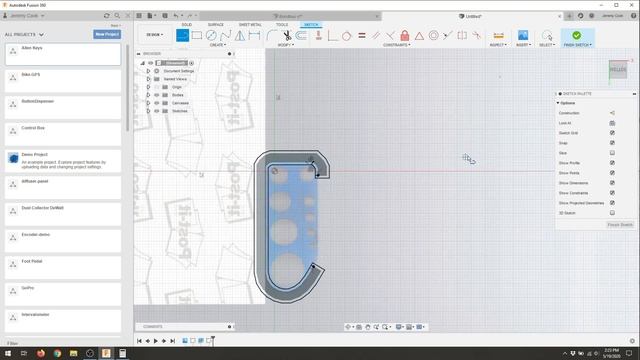640x360 pixels.
Task: Select the Fillet tool
Action: tap(271, 36)
